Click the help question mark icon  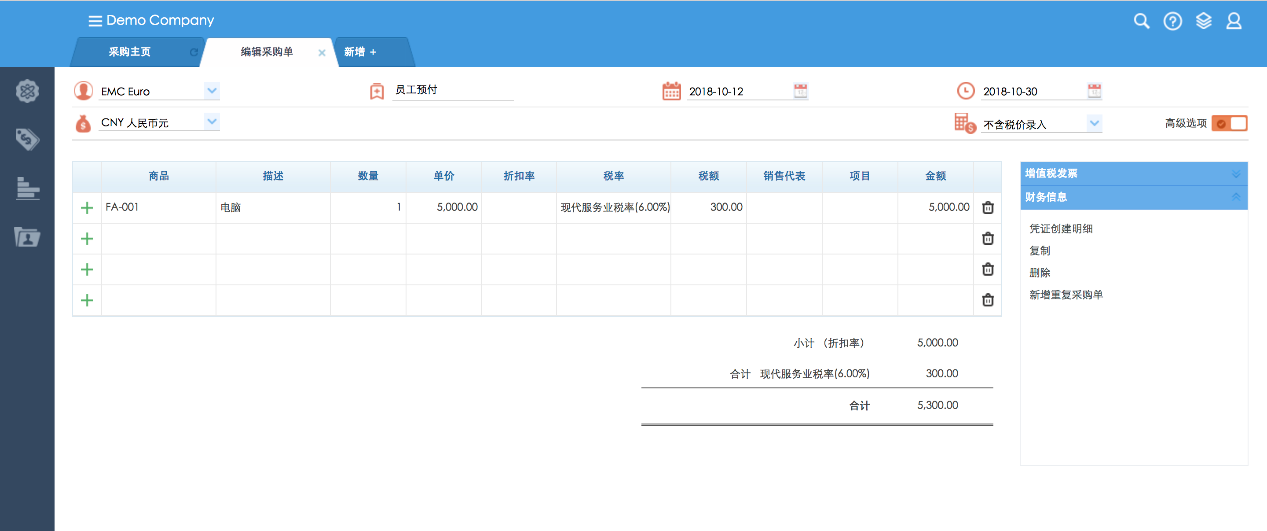pyautogui.click(x=1173, y=21)
